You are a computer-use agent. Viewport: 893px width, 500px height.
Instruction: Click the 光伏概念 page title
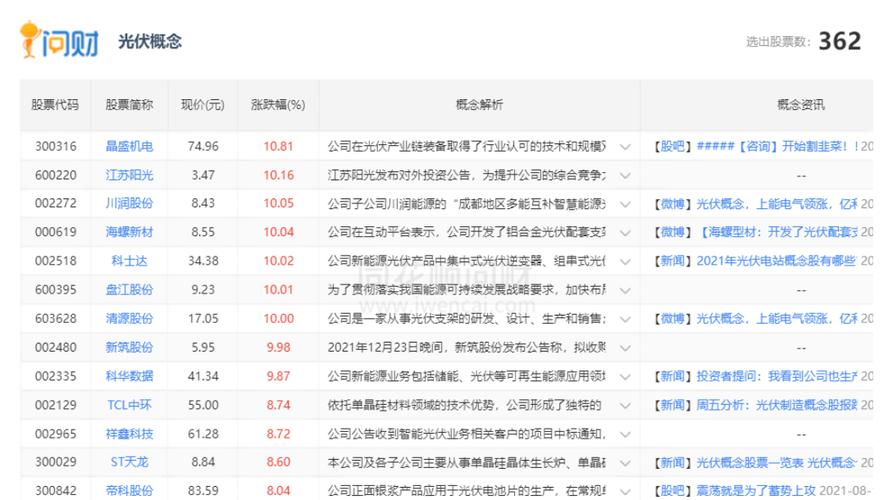(150, 42)
